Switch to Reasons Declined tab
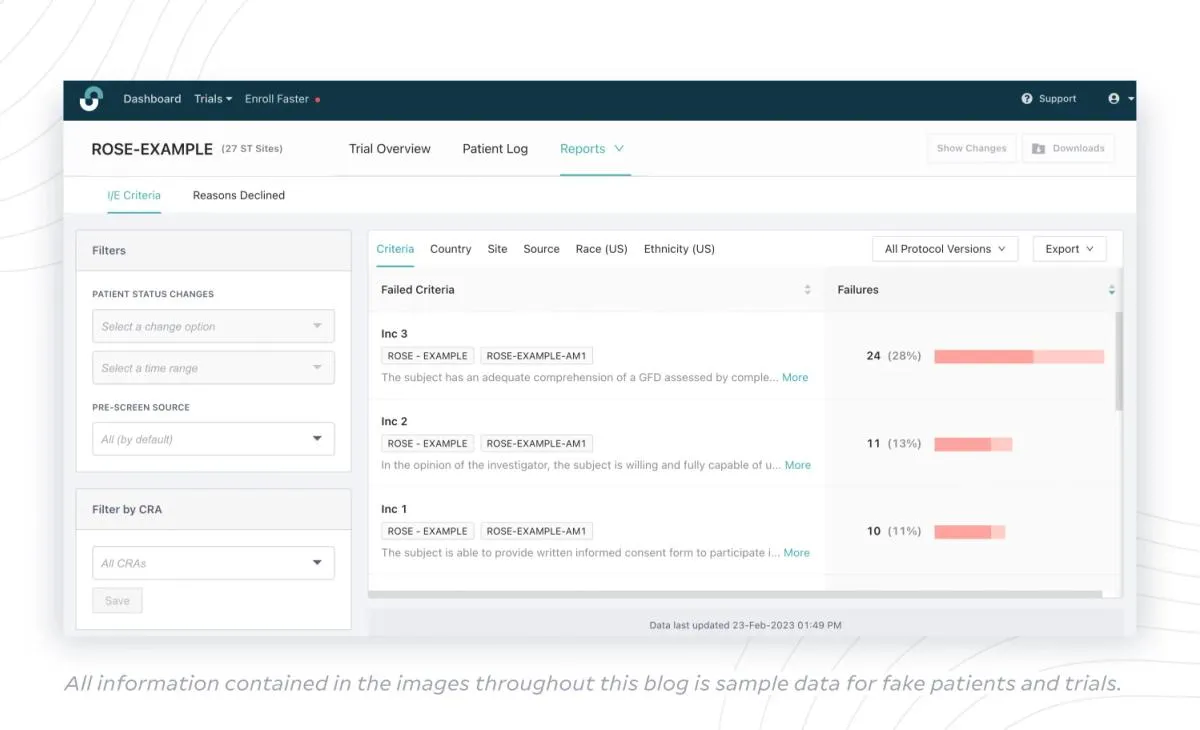 click(238, 195)
